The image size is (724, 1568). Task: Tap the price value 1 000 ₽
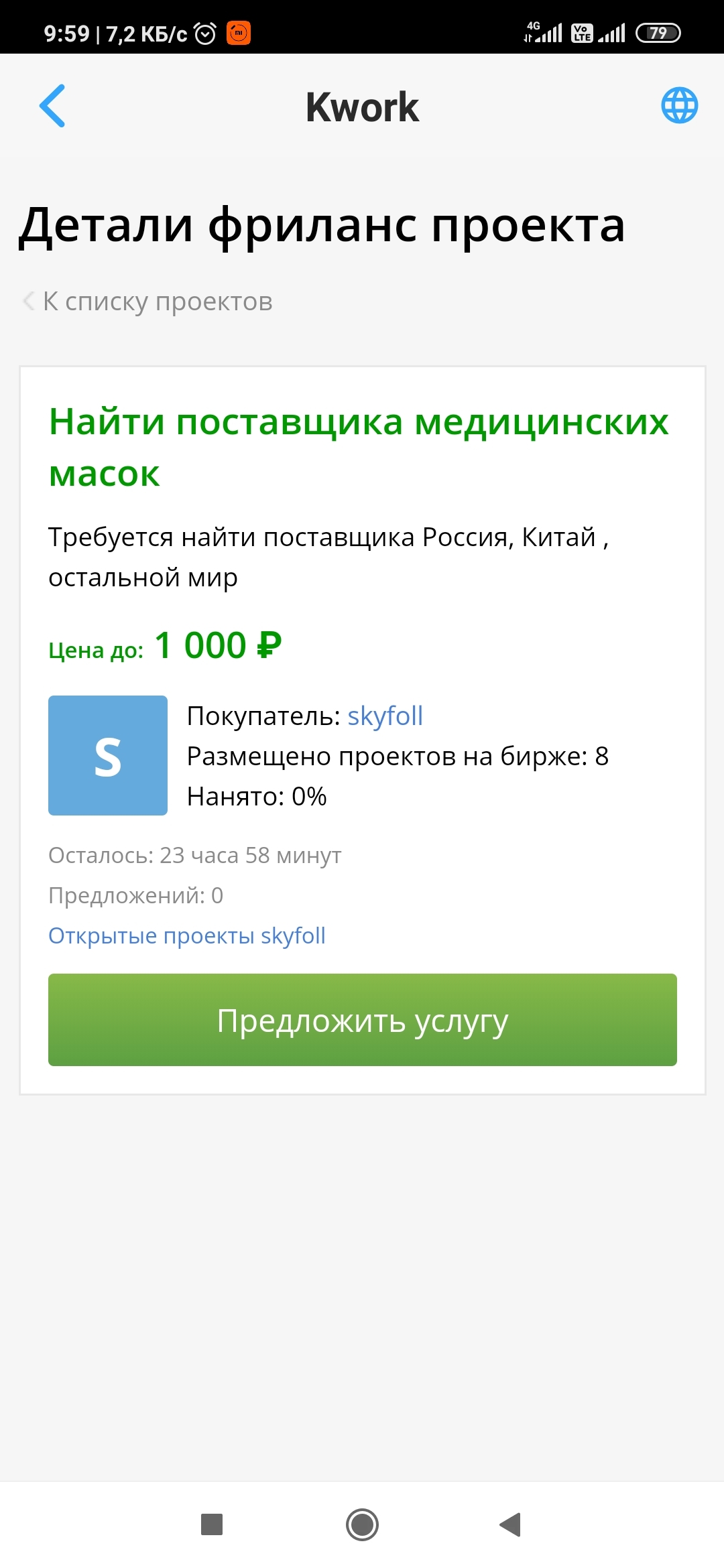[218, 646]
